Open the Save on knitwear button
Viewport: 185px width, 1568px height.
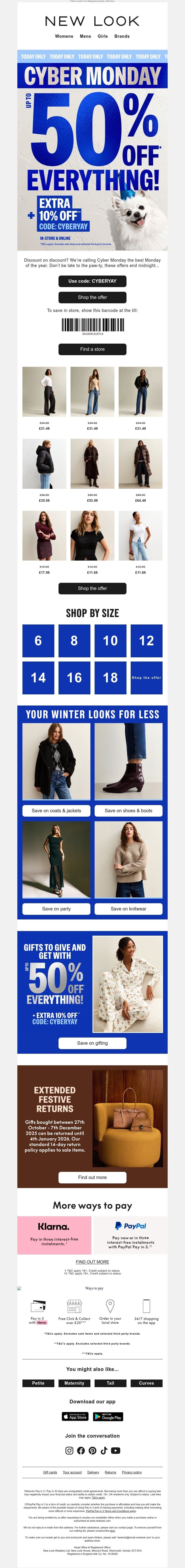coord(128,909)
